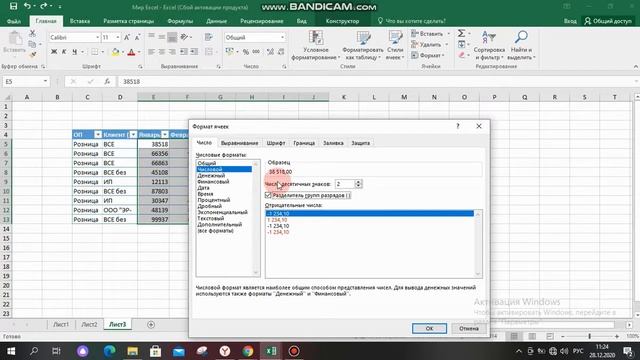Switch to the Защита tab in the dialog

tap(361, 143)
